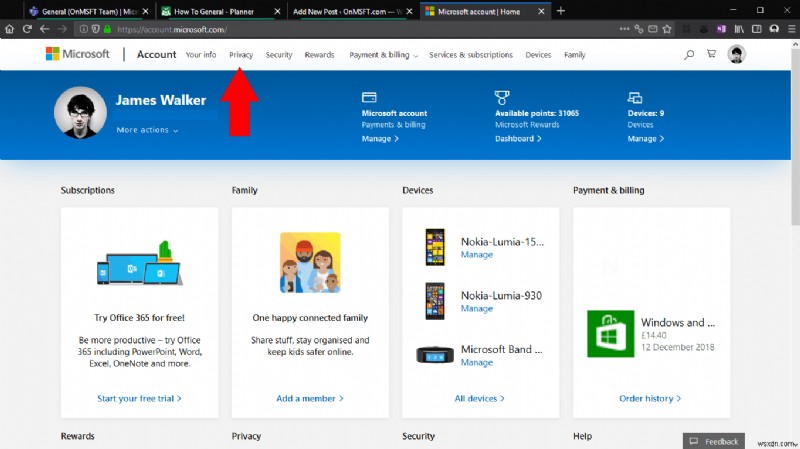Bookmark this page with the star icon
800x449 pixels.
[x=667, y=29]
